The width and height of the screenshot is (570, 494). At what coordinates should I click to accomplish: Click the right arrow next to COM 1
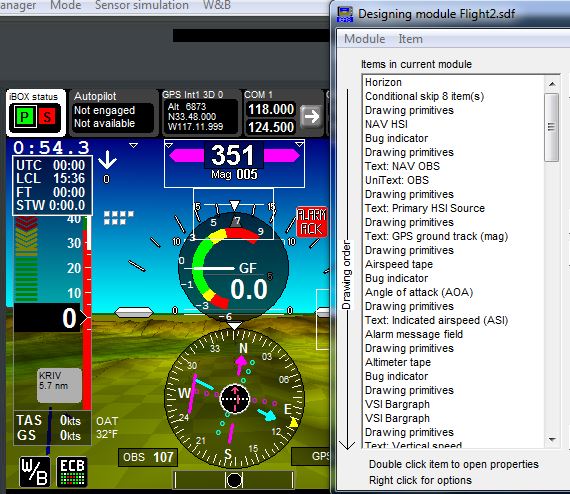coord(311,117)
